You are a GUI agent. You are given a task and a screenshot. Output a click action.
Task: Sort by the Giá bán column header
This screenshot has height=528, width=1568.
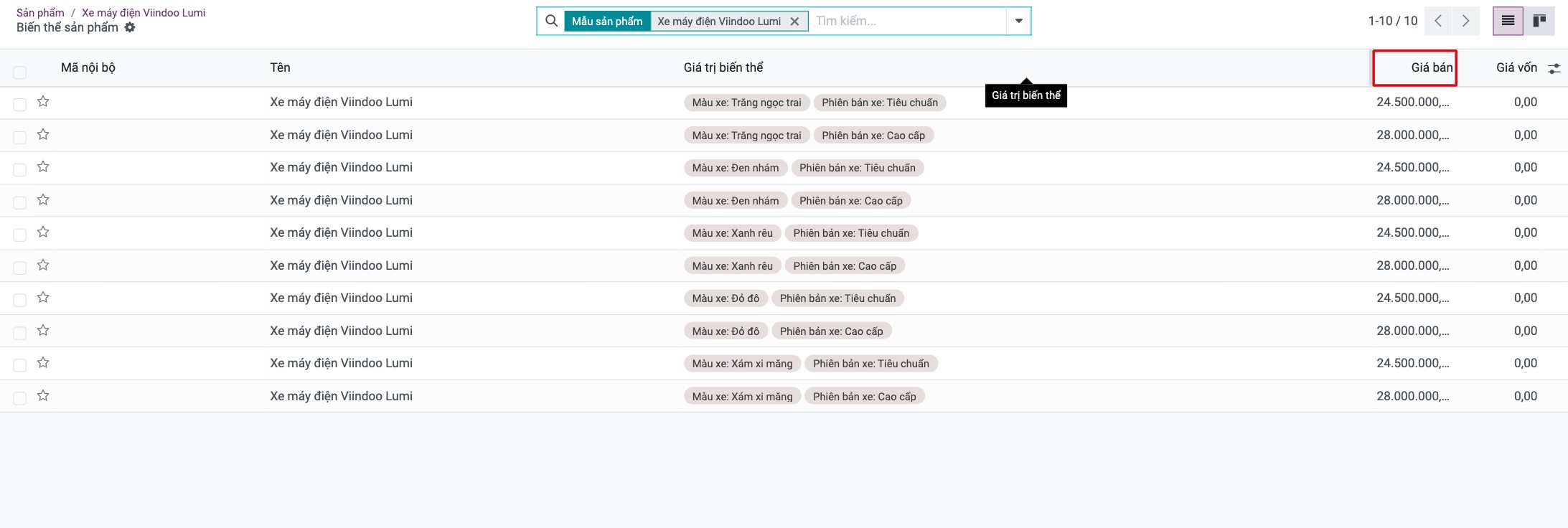tap(1432, 67)
